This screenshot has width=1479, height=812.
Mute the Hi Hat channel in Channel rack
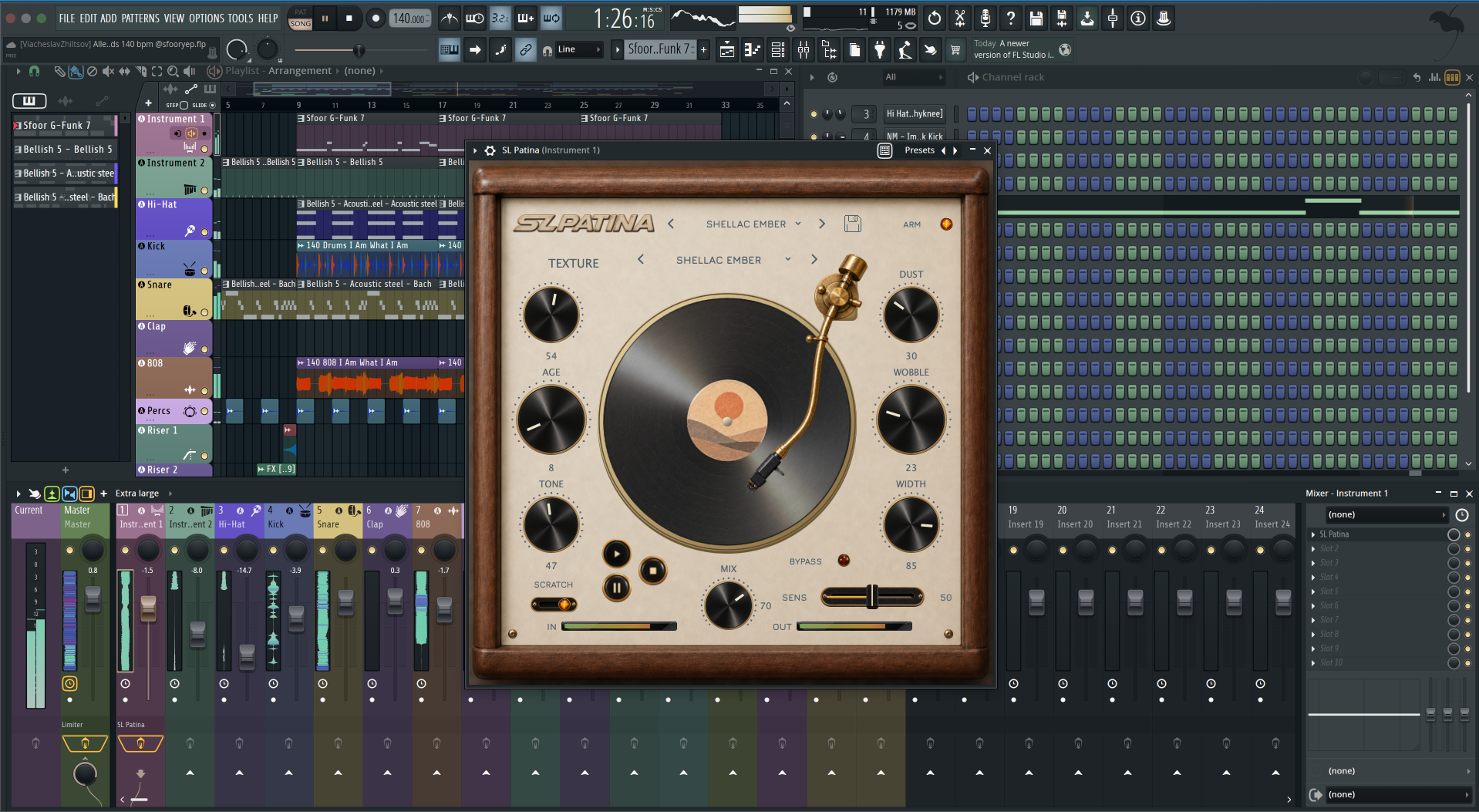[x=814, y=114]
